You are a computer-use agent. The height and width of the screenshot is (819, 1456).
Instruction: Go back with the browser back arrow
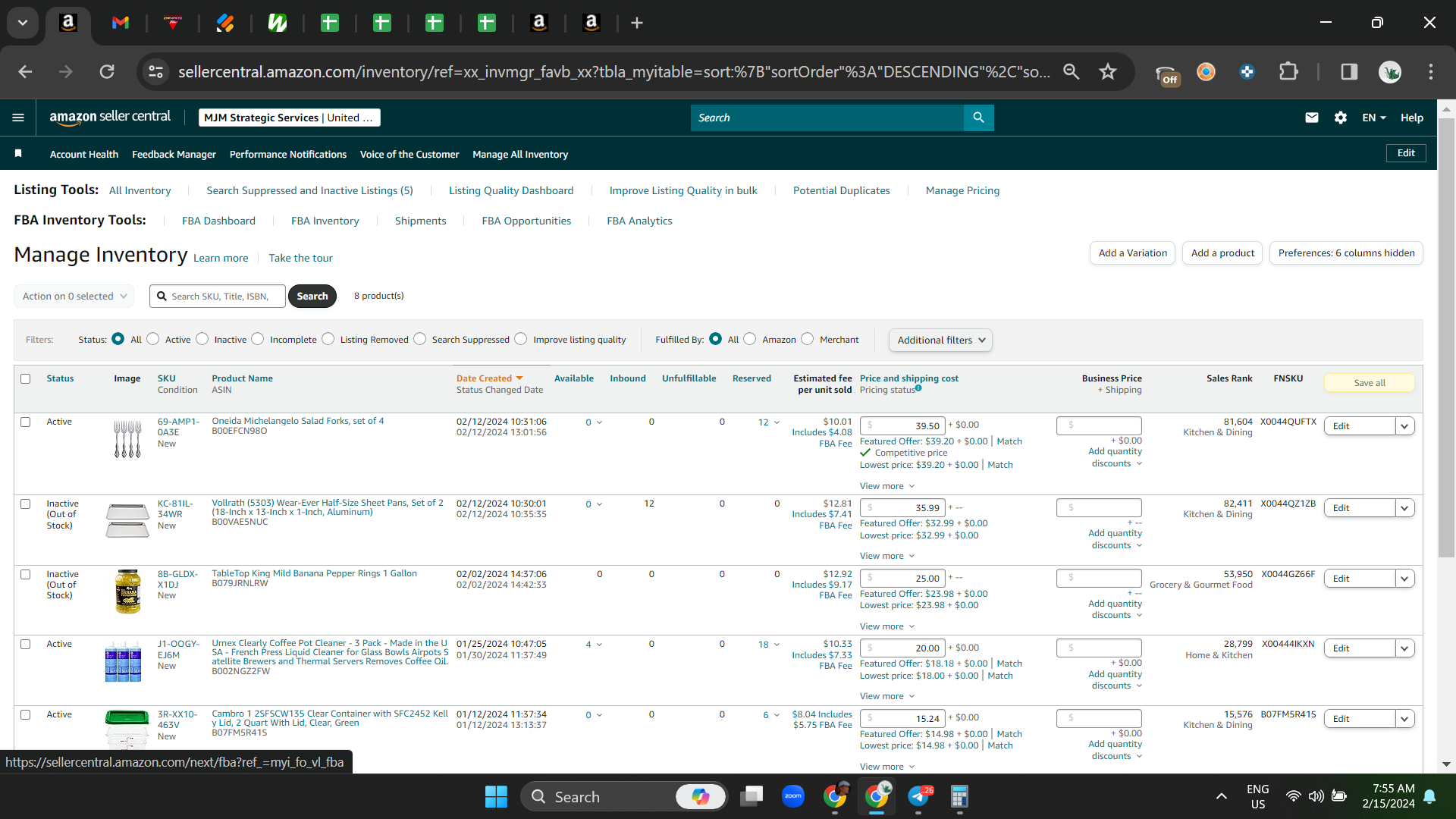[x=25, y=71]
